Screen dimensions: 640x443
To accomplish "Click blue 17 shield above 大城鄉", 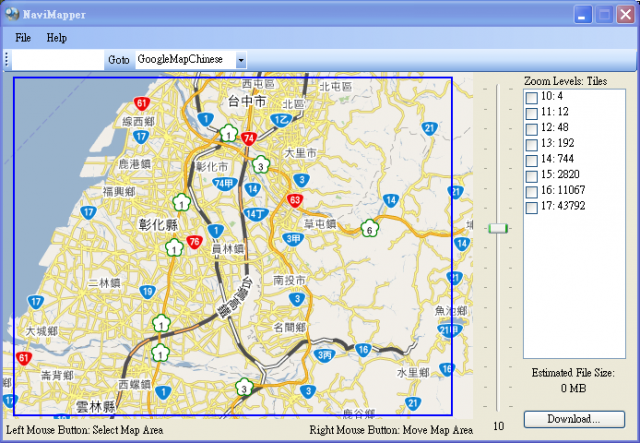I will point(36,303).
